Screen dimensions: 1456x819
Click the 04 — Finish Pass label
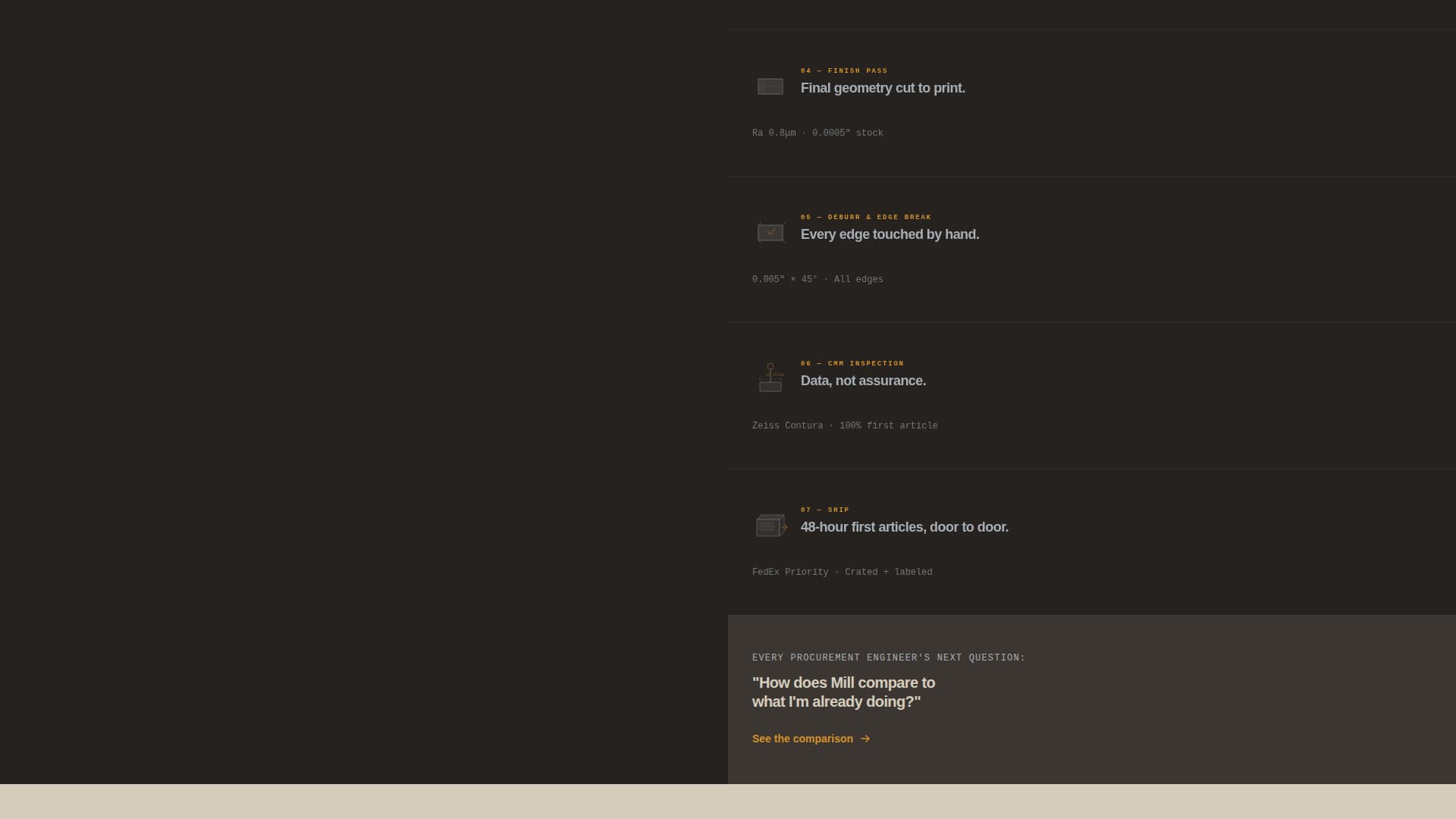pyautogui.click(x=844, y=71)
